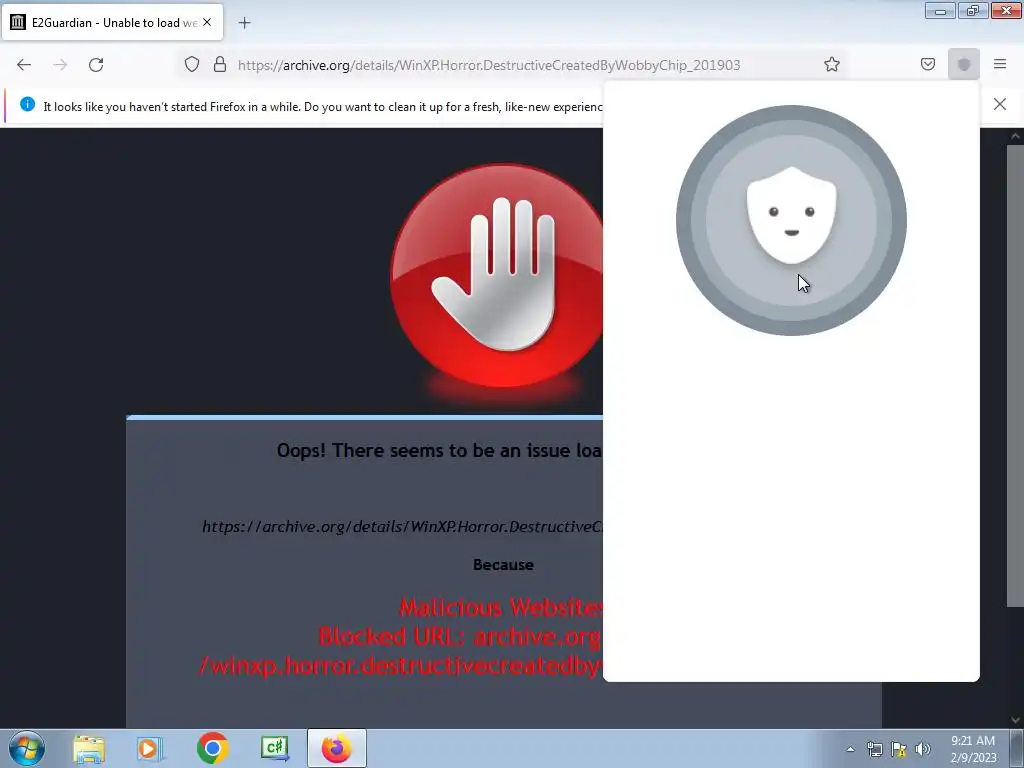Open Windows Explorer from taskbar
Image resolution: width=1024 pixels, height=768 pixels.
pyautogui.click(x=89, y=748)
